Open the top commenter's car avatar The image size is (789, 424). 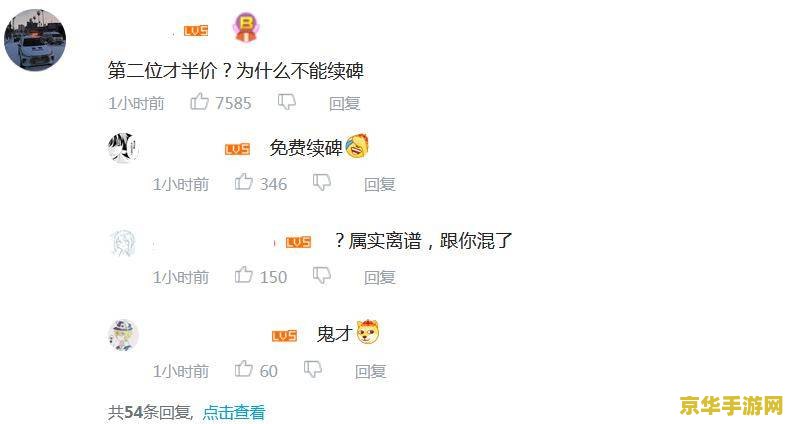pyautogui.click(x=35, y=40)
